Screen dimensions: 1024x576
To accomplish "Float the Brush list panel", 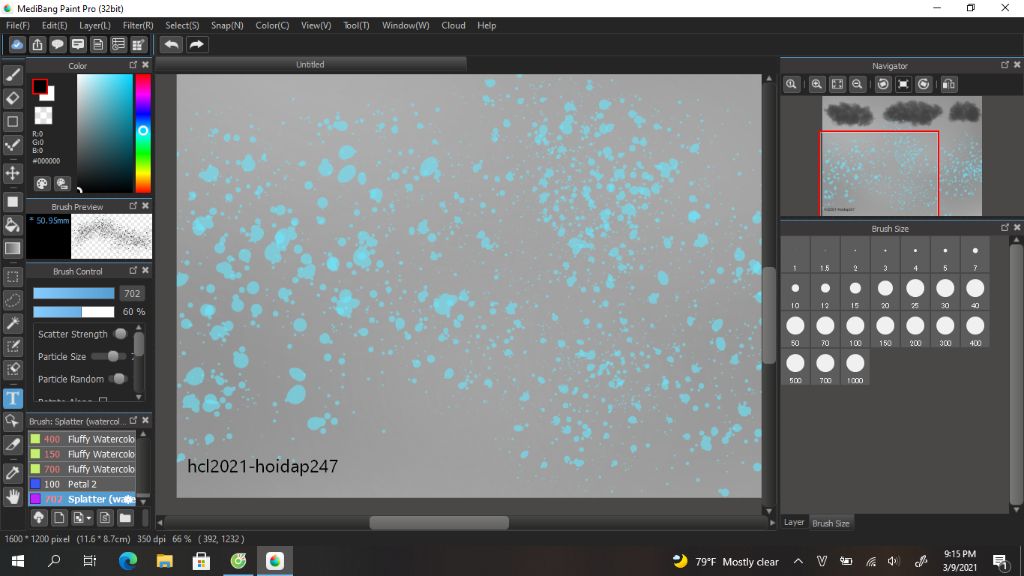I will click(133, 421).
